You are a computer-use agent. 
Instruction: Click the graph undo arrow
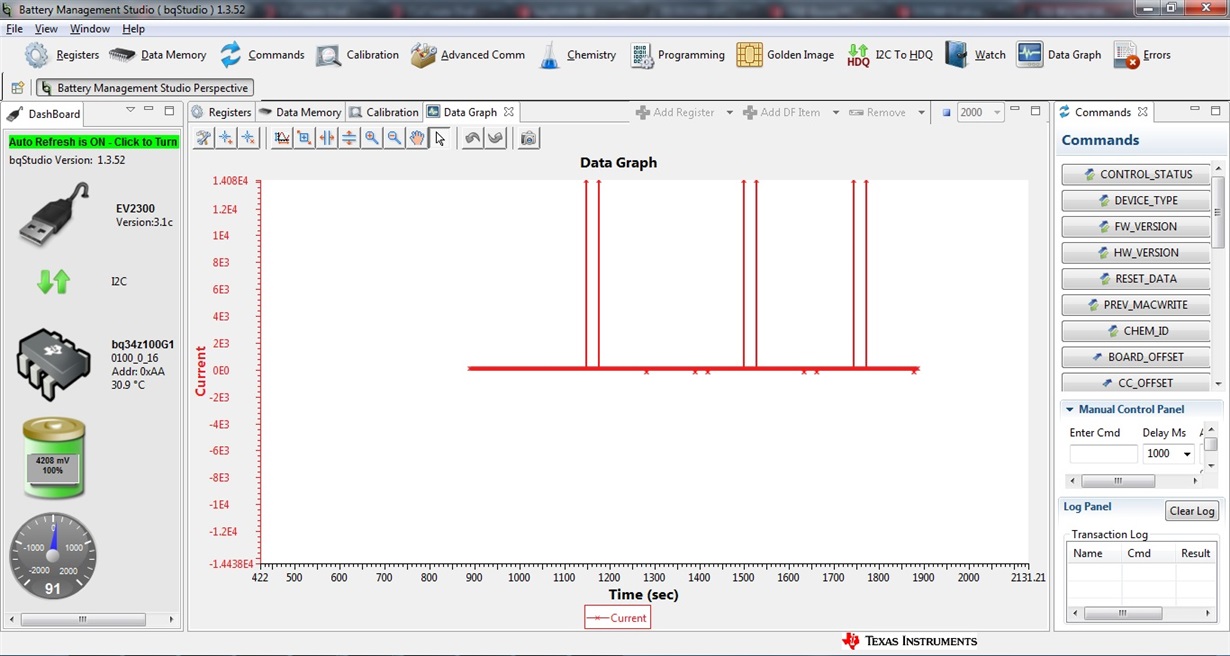[473, 138]
